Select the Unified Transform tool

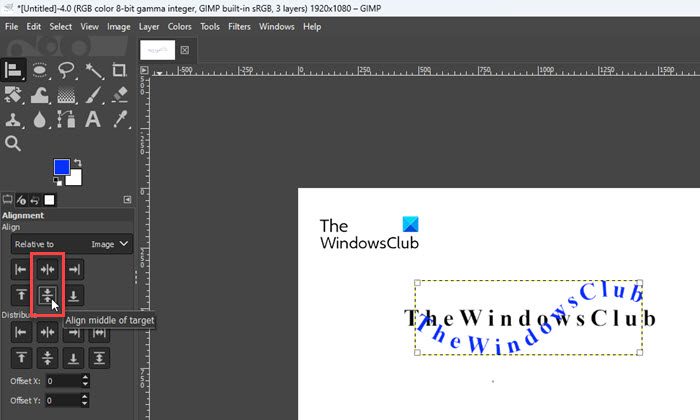13,95
